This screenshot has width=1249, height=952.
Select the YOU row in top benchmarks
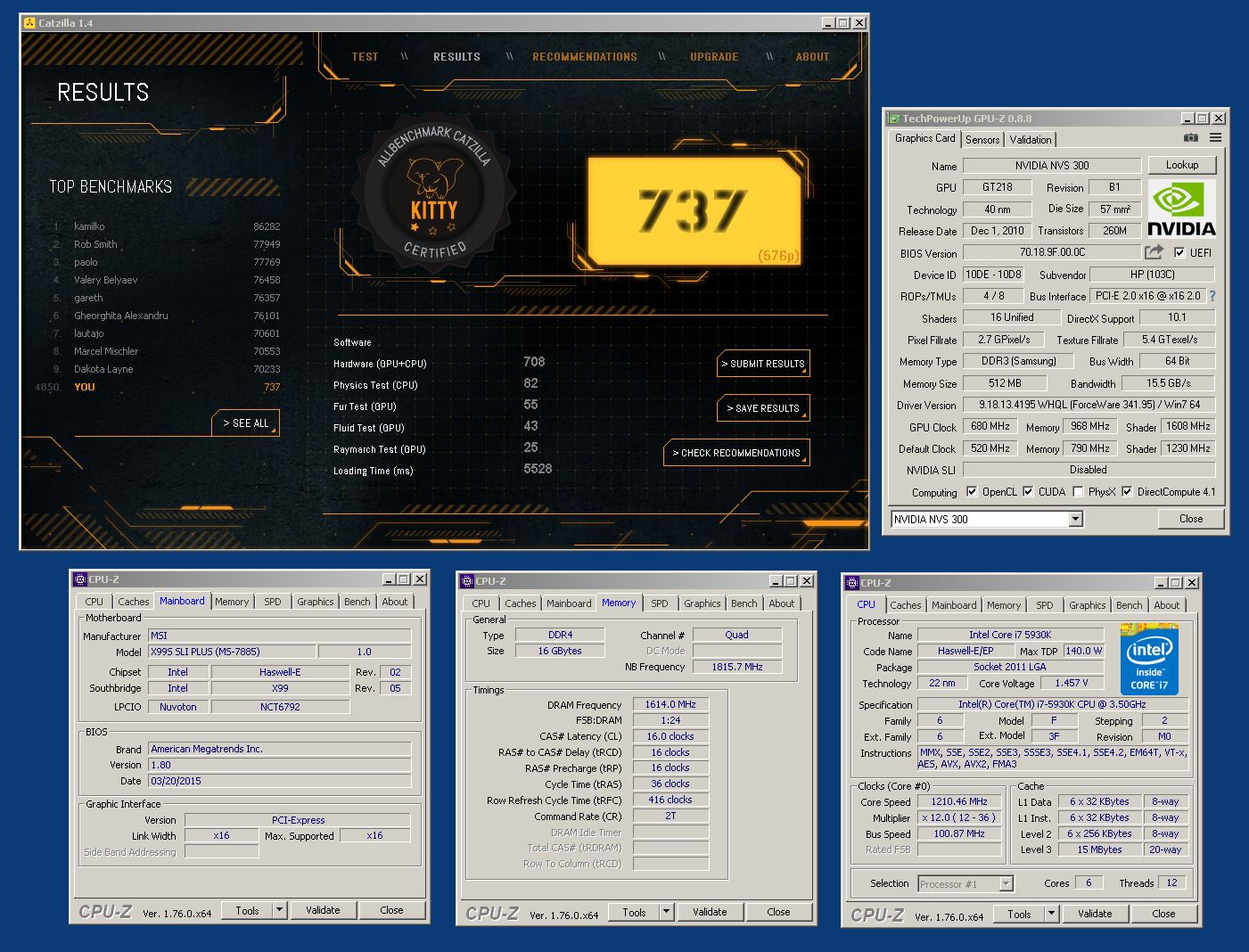(157, 387)
